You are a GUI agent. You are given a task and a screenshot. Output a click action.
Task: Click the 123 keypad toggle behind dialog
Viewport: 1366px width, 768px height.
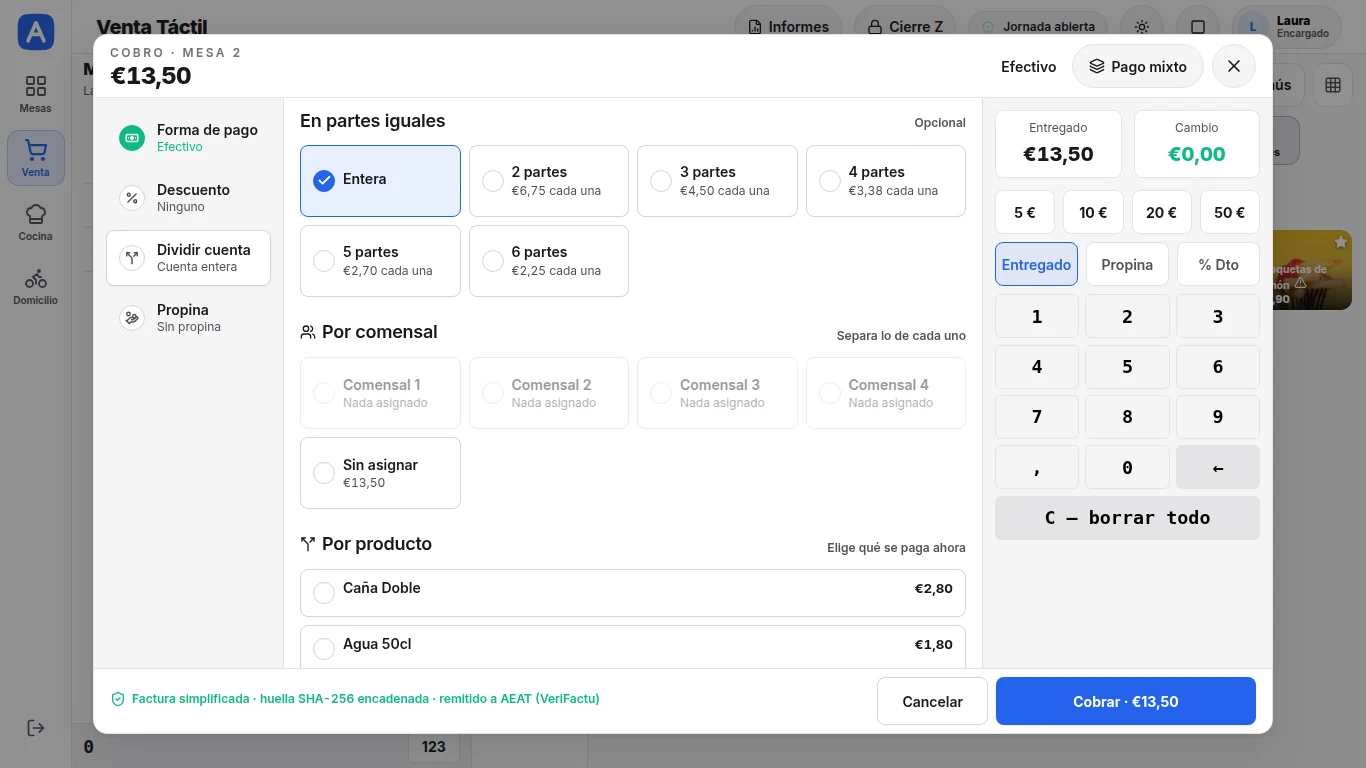tap(434, 746)
